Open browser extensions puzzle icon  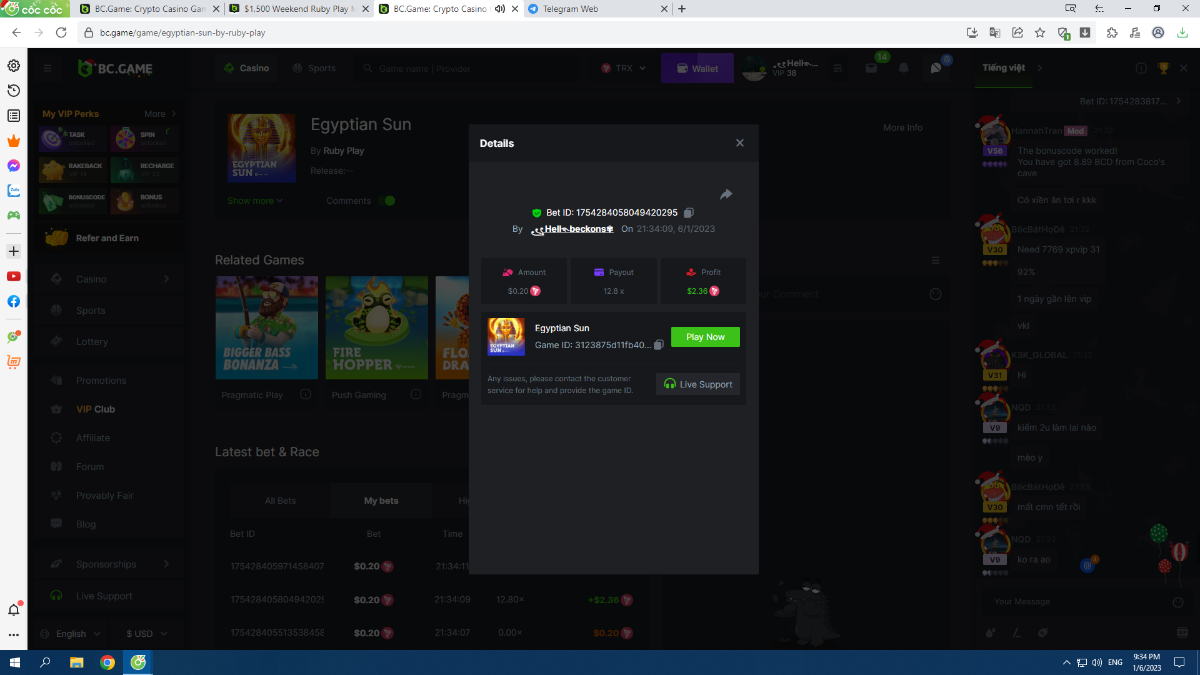tap(1112, 32)
